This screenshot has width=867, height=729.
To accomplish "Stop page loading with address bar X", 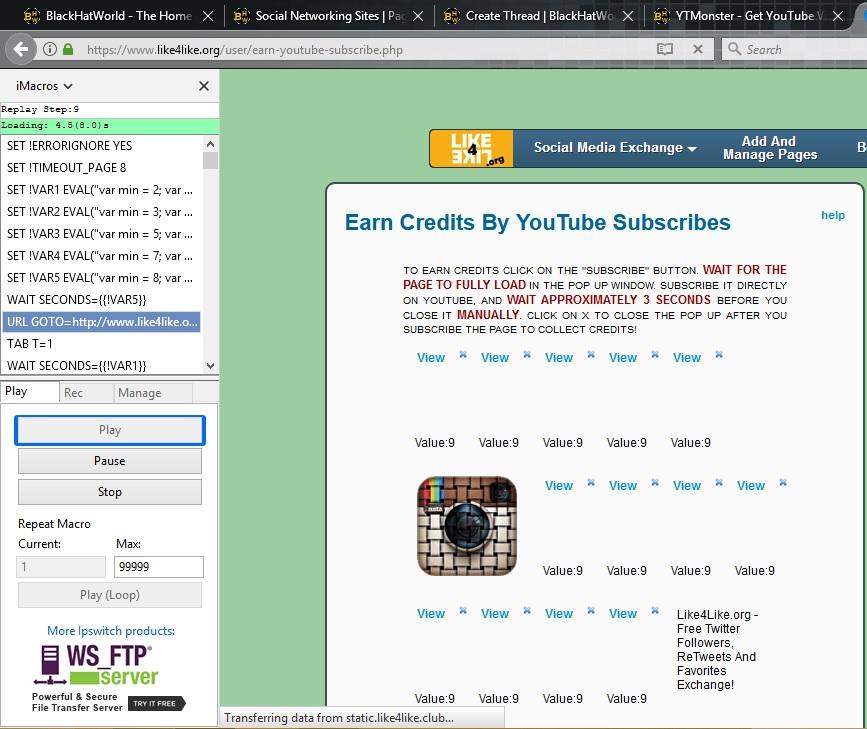I will (x=698, y=49).
